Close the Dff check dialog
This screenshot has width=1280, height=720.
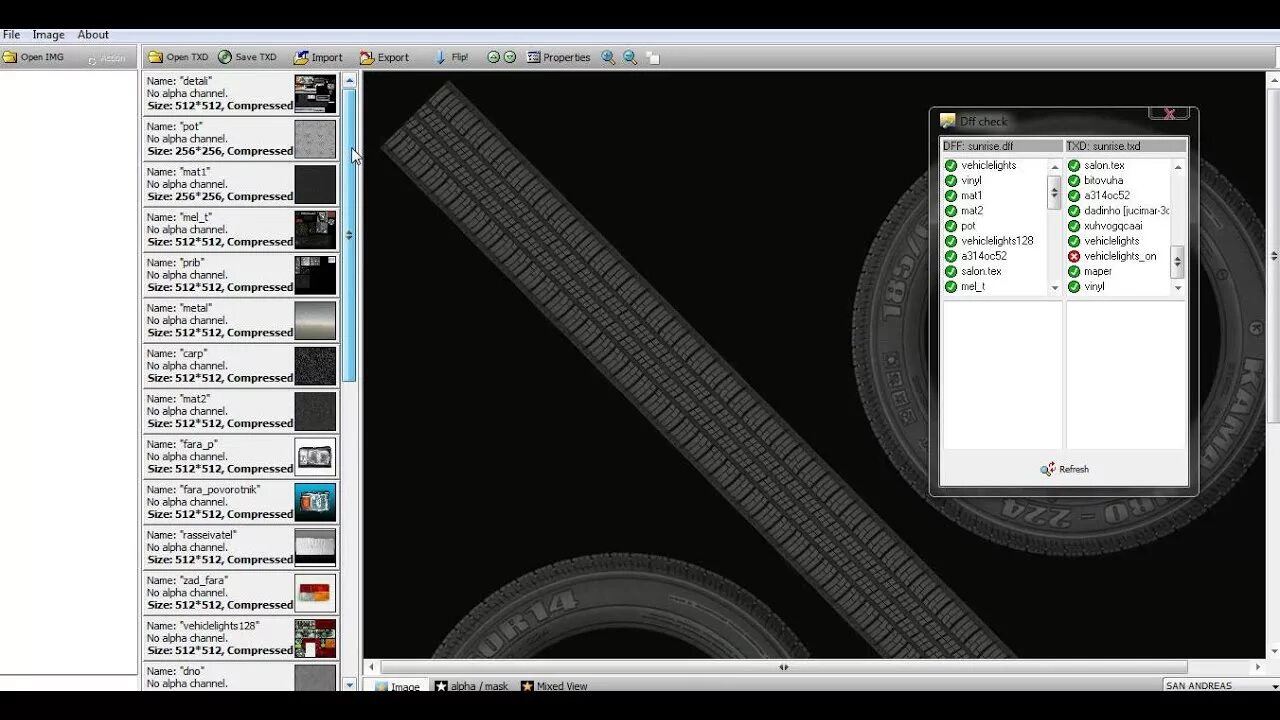click(x=1169, y=113)
